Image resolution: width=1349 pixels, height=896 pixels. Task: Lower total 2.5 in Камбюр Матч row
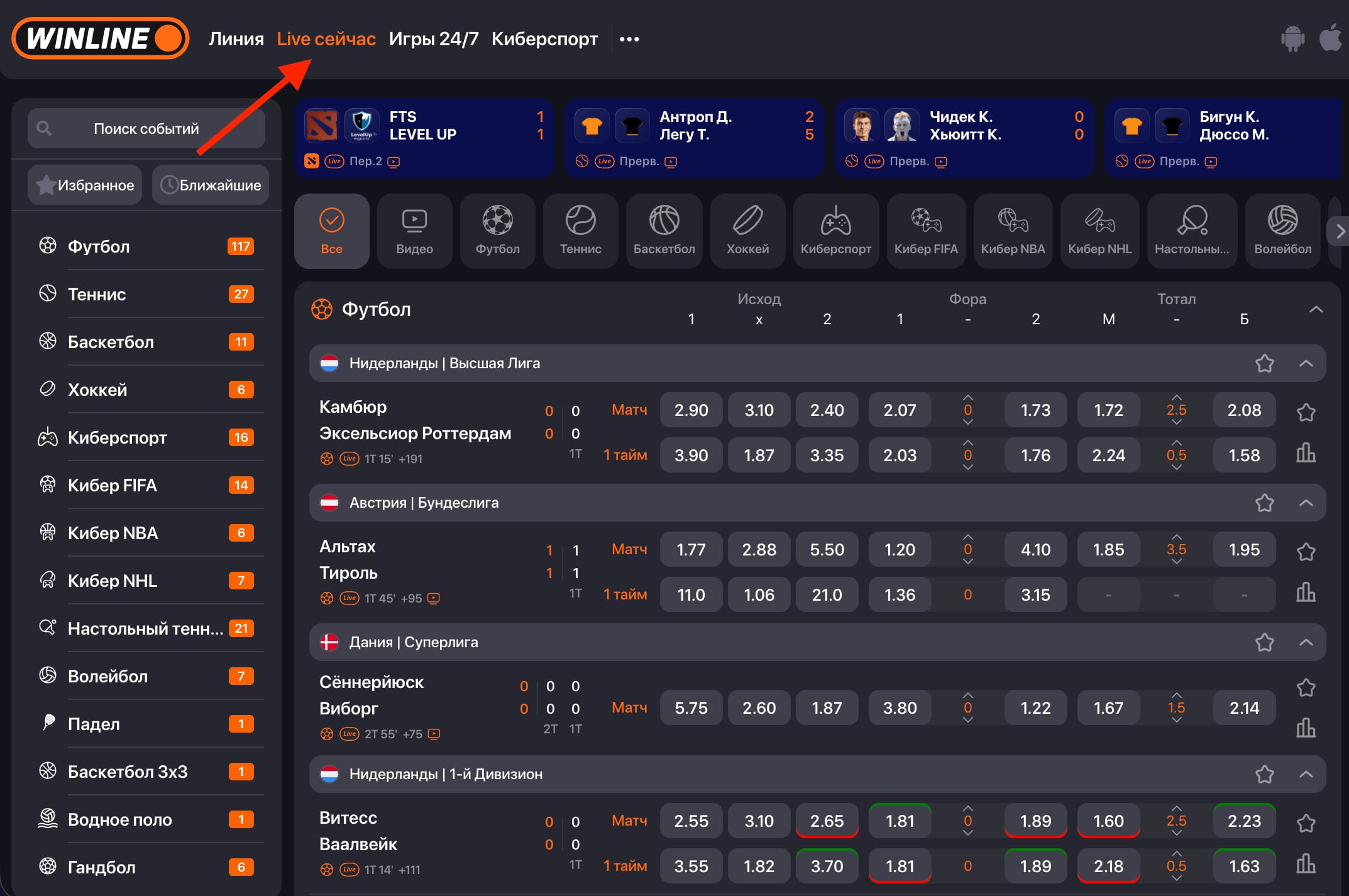[1177, 422]
